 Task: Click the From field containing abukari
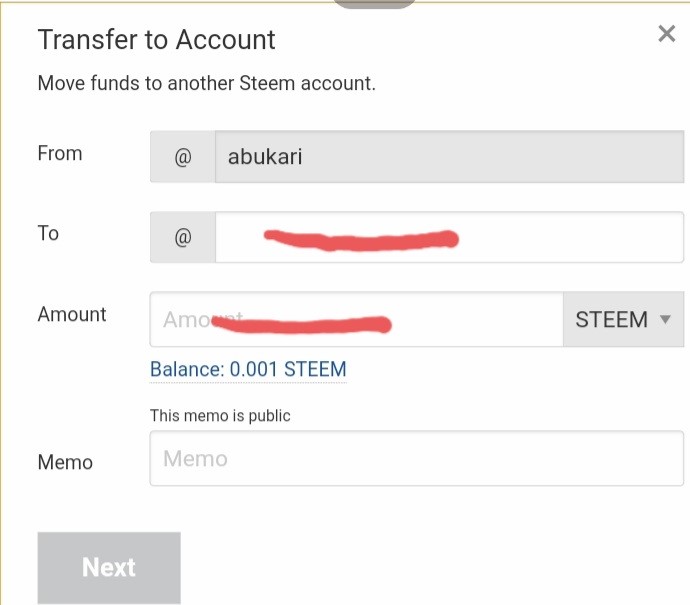click(448, 157)
